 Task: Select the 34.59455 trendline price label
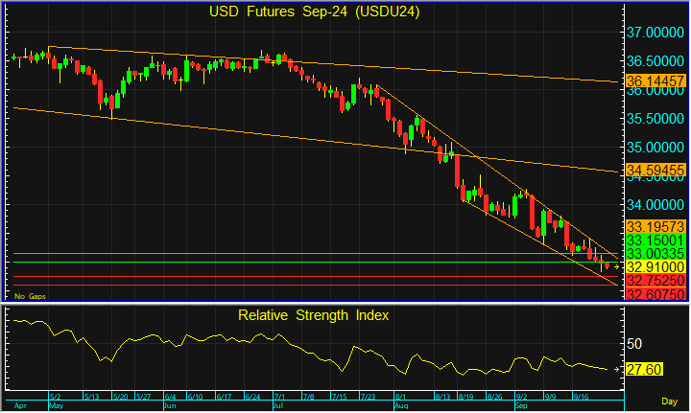coord(653,171)
